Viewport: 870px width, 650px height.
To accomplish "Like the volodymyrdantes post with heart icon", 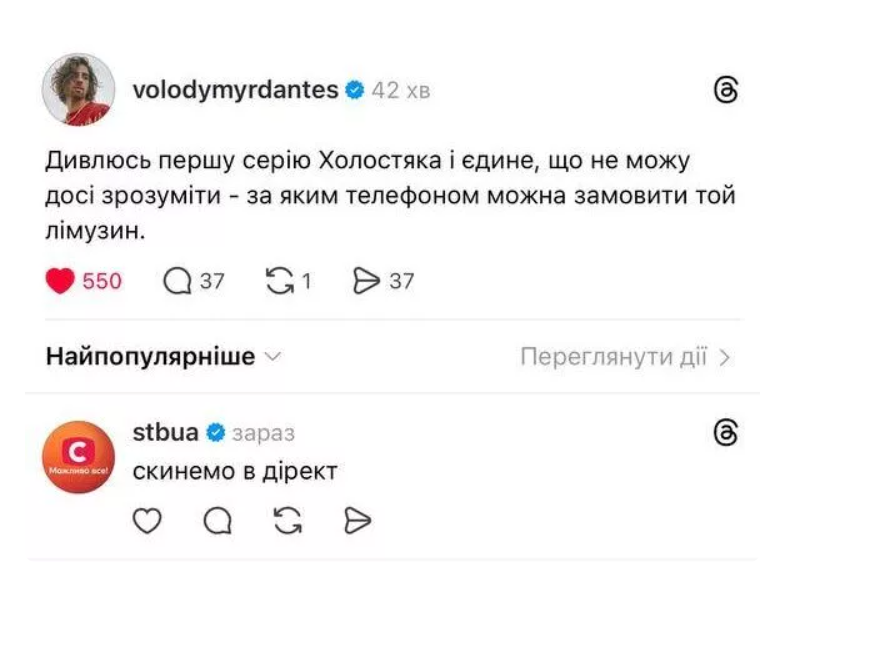I will click(61, 281).
